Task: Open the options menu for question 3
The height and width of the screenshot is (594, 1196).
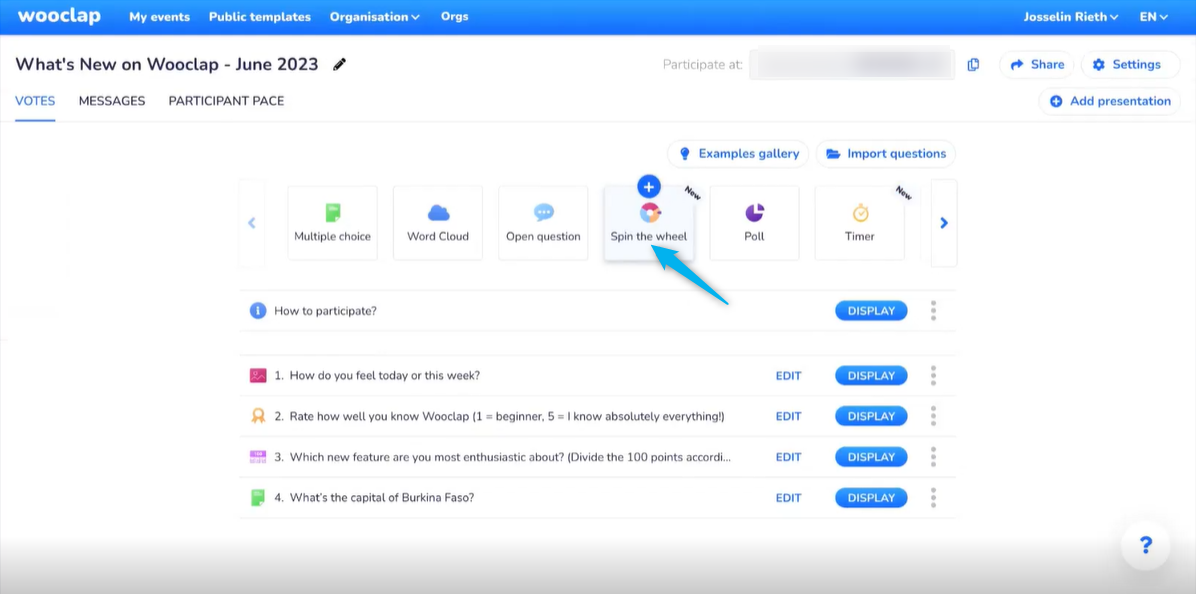Action: (x=933, y=457)
